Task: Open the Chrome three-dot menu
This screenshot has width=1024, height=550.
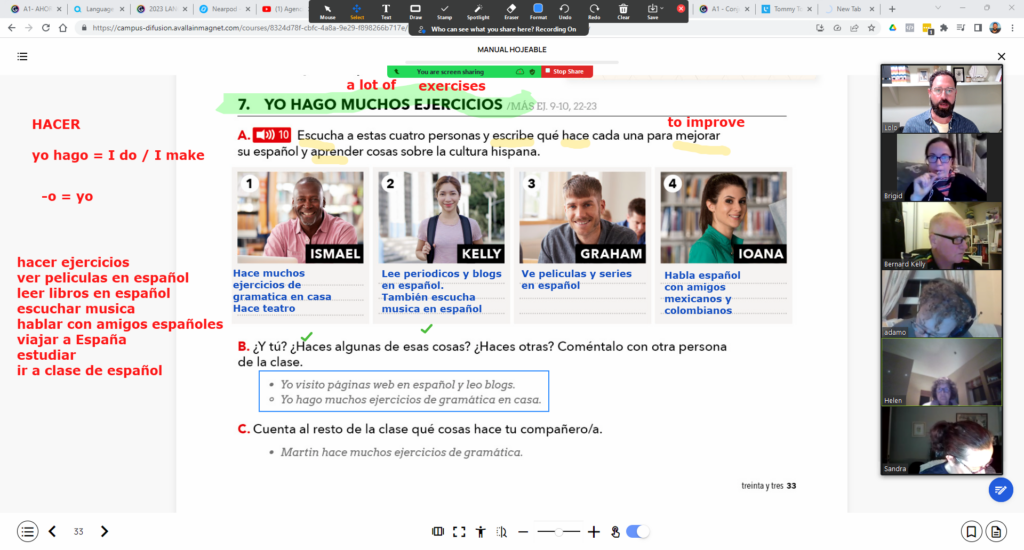Action: click(x=1012, y=28)
